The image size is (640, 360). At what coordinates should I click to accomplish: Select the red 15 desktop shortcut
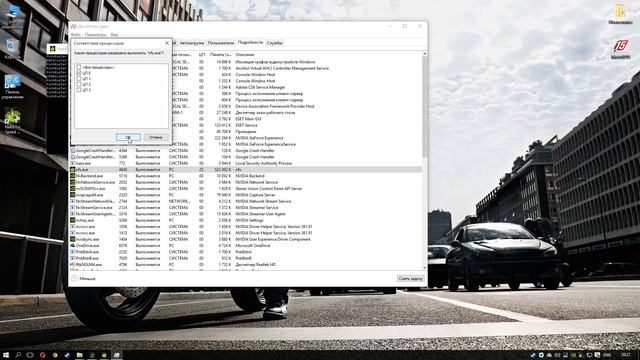click(620, 49)
